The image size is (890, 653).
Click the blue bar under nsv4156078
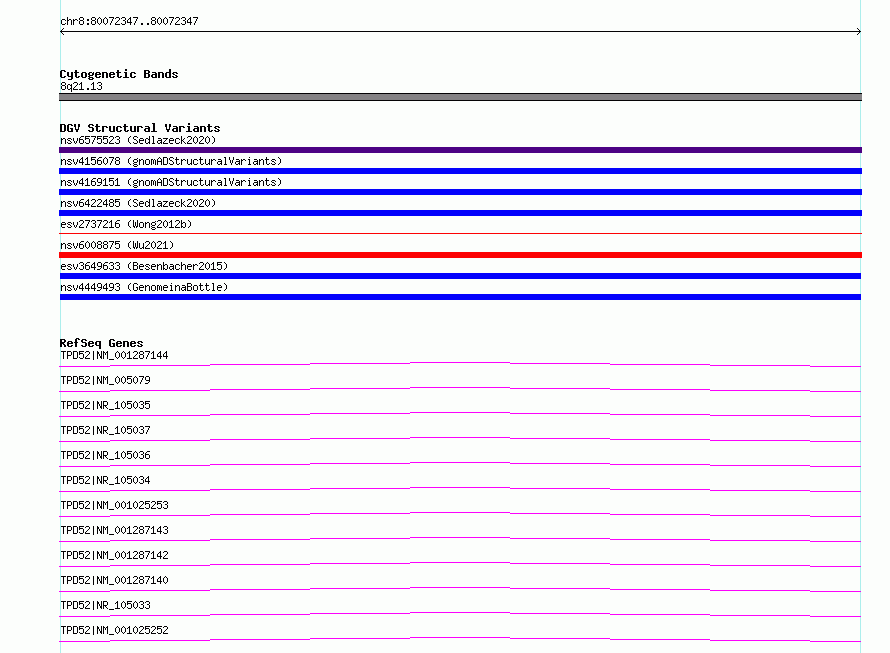460,171
